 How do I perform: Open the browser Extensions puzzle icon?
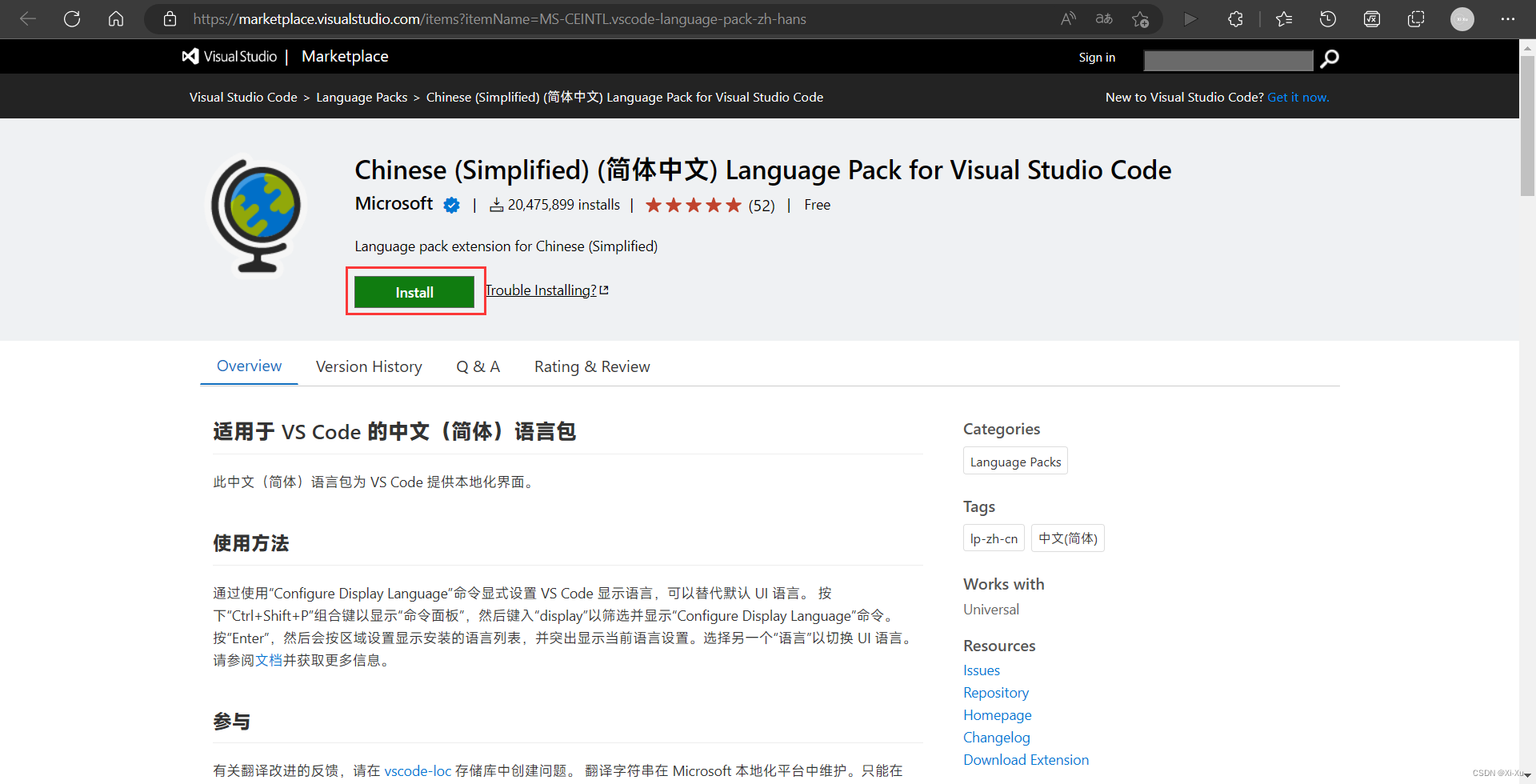pyautogui.click(x=1235, y=18)
